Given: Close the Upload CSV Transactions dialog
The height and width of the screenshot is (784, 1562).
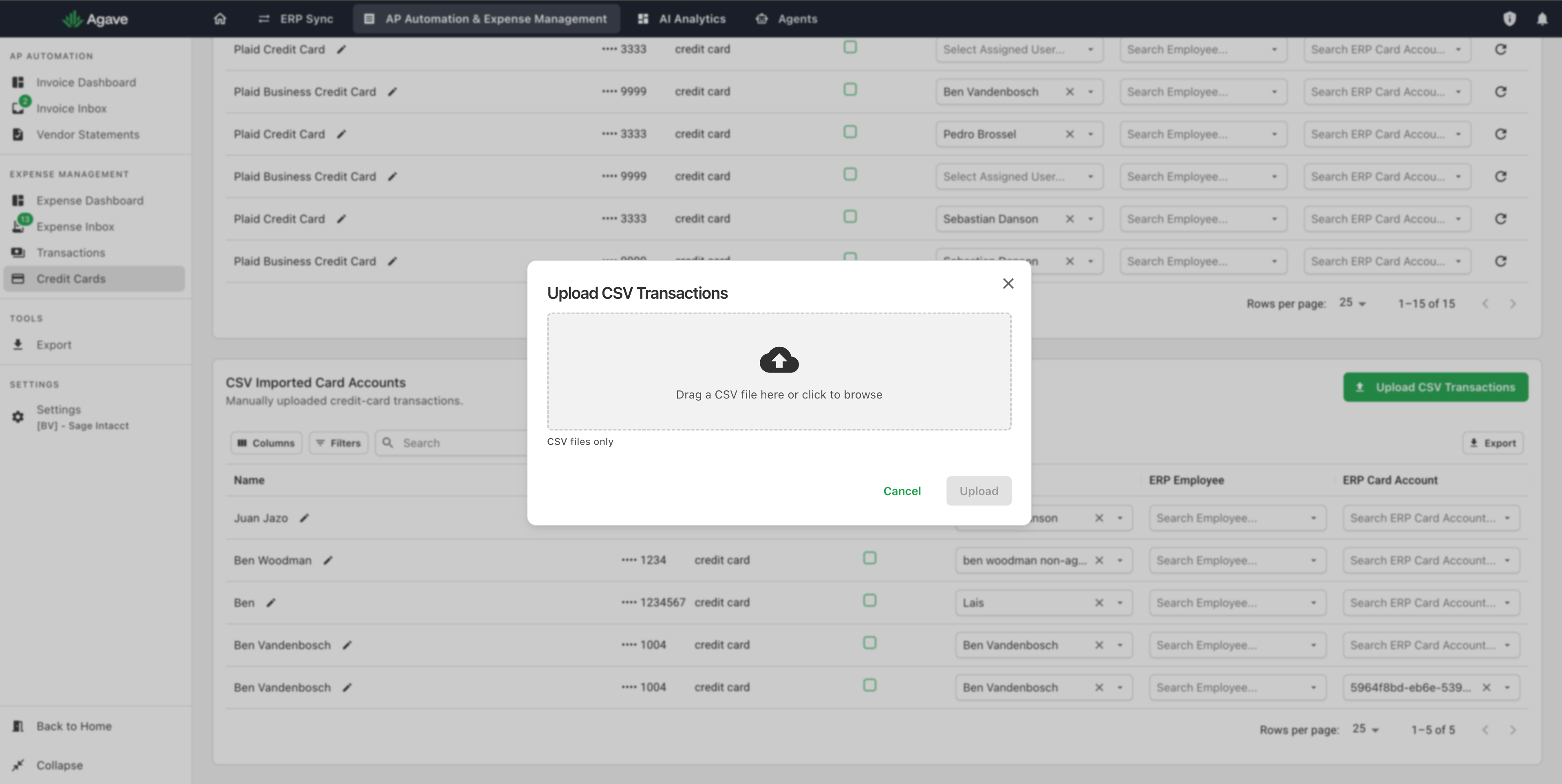Looking at the screenshot, I should point(1008,283).
